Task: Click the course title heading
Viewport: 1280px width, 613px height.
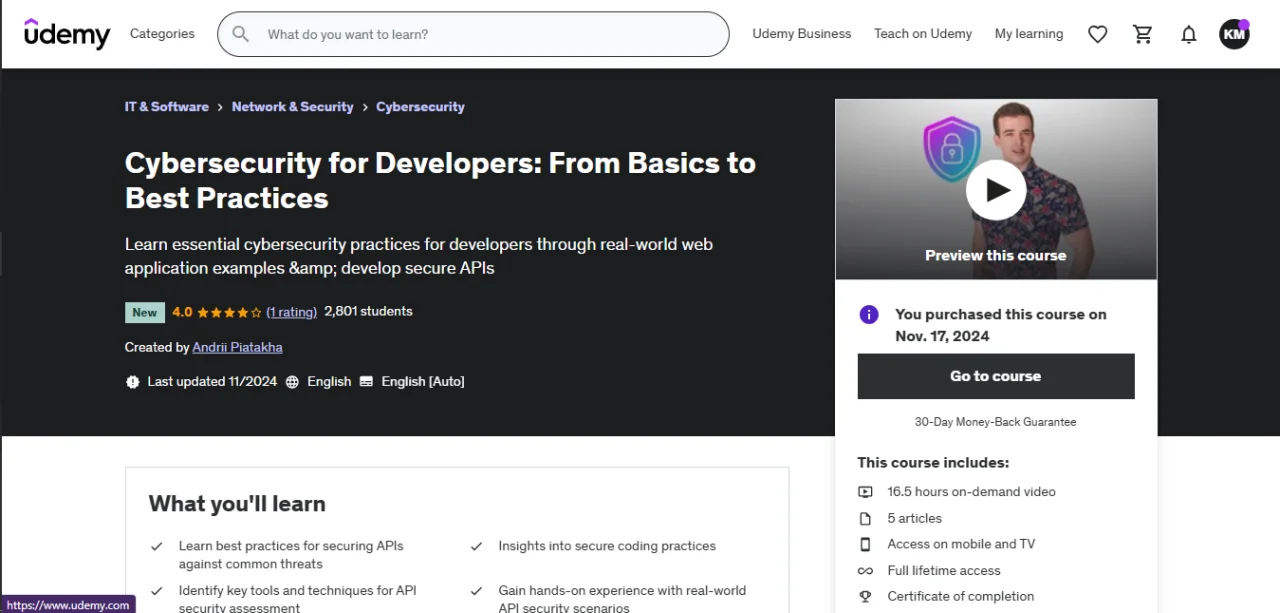Action: click(x=440, y=180)
